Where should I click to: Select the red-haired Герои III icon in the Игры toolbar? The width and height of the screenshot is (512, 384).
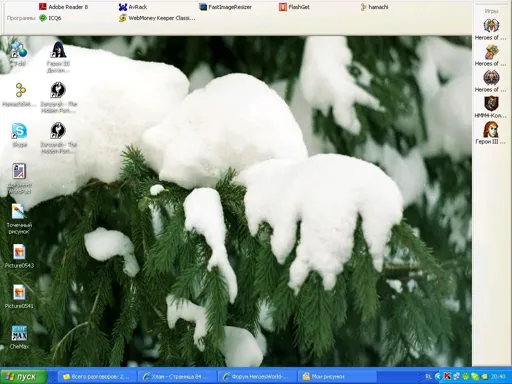(x=491, y=133)
